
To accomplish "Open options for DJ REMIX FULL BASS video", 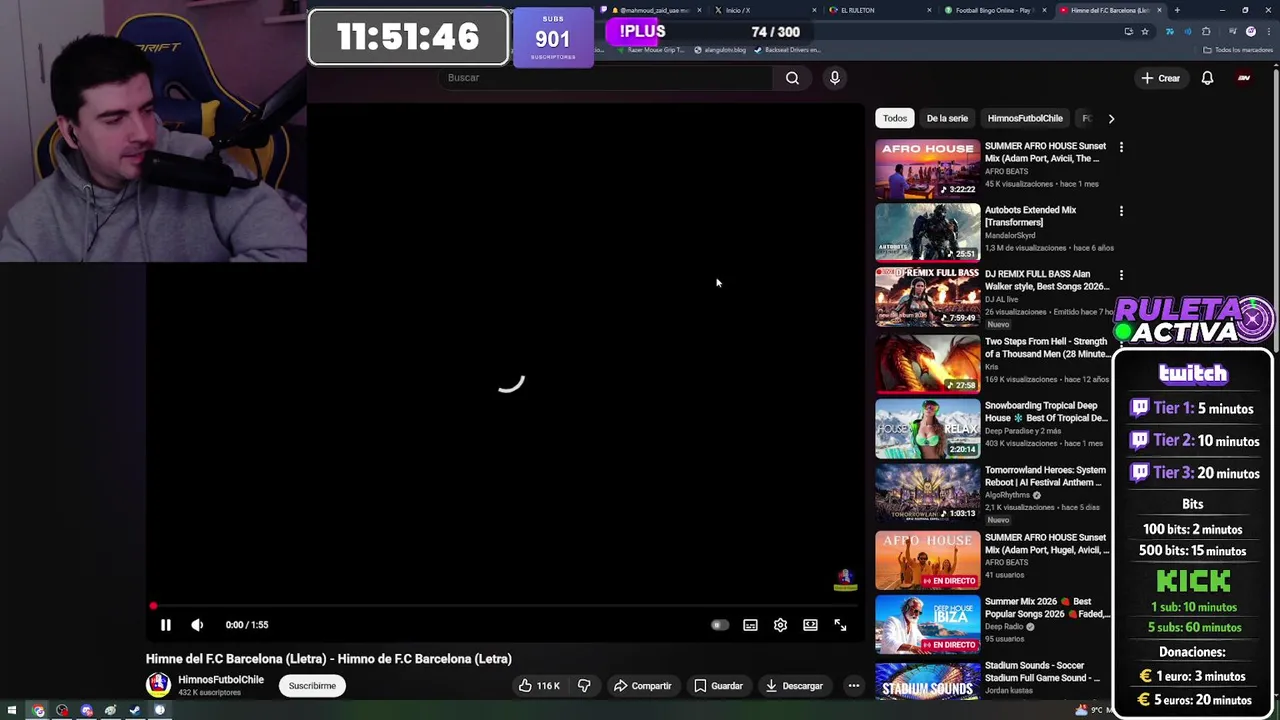I will [x=1121, y=275].
